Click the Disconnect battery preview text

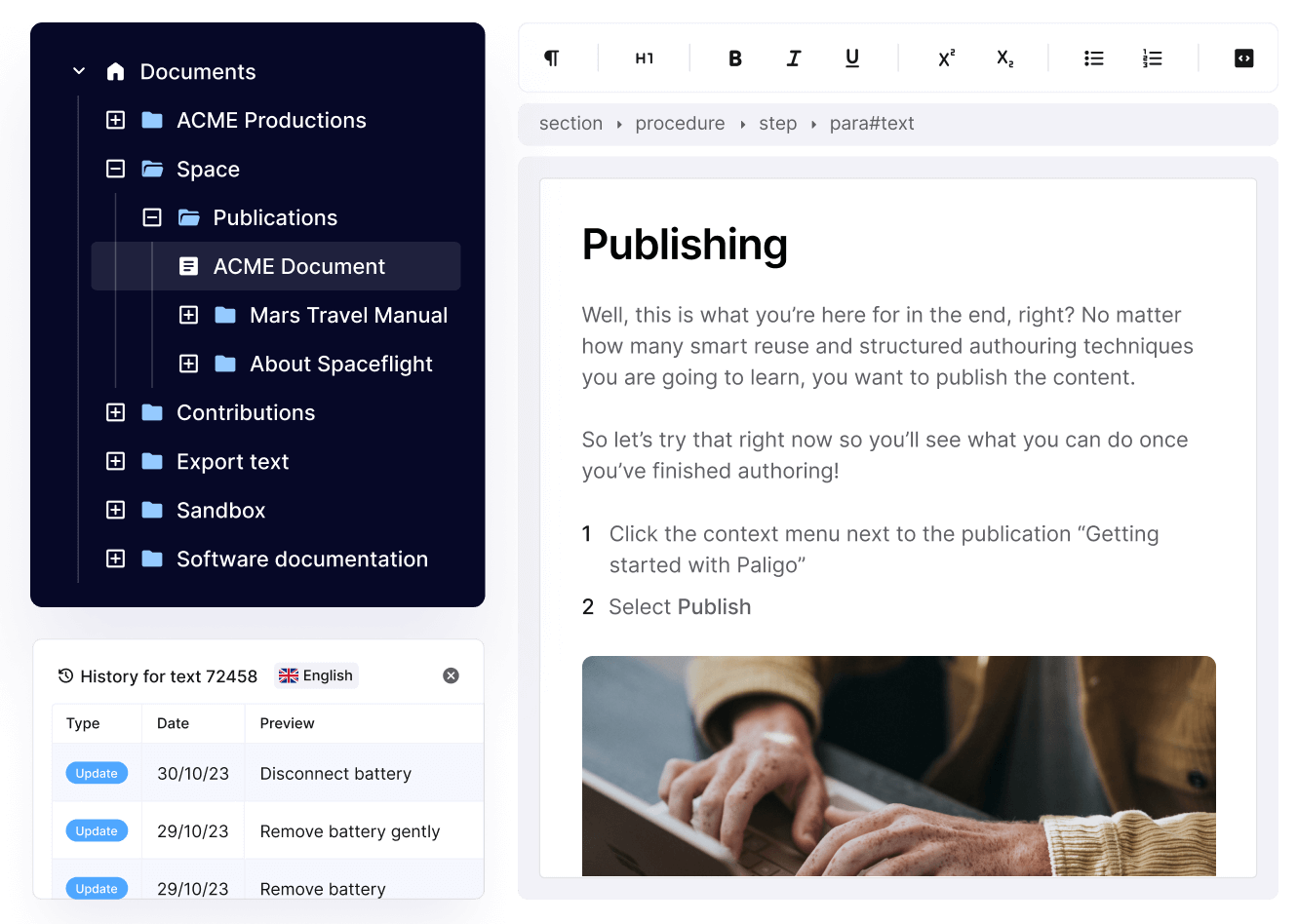(335, 773)
